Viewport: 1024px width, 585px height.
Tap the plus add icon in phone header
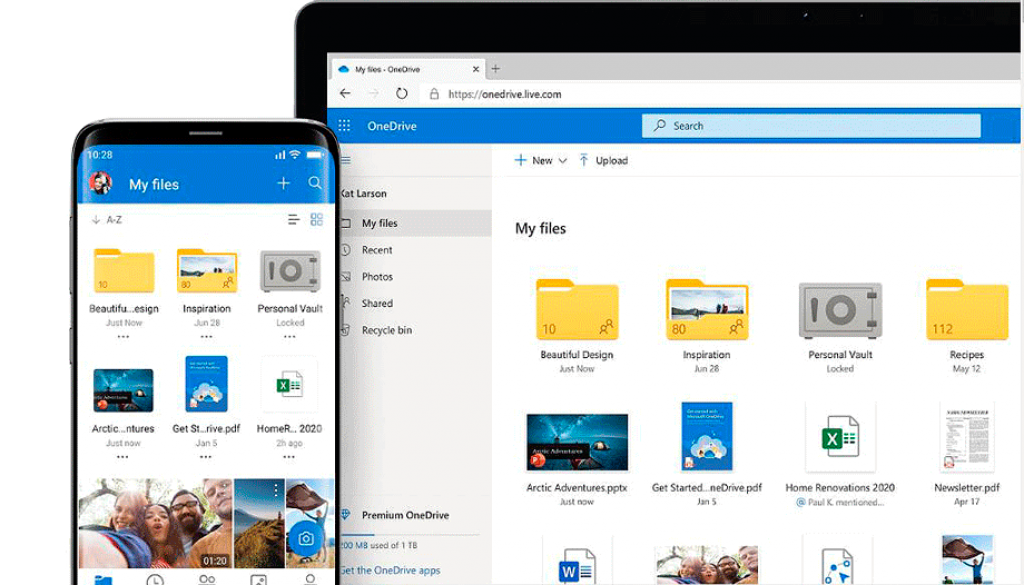pyautogui.click(x=283, y=183)
